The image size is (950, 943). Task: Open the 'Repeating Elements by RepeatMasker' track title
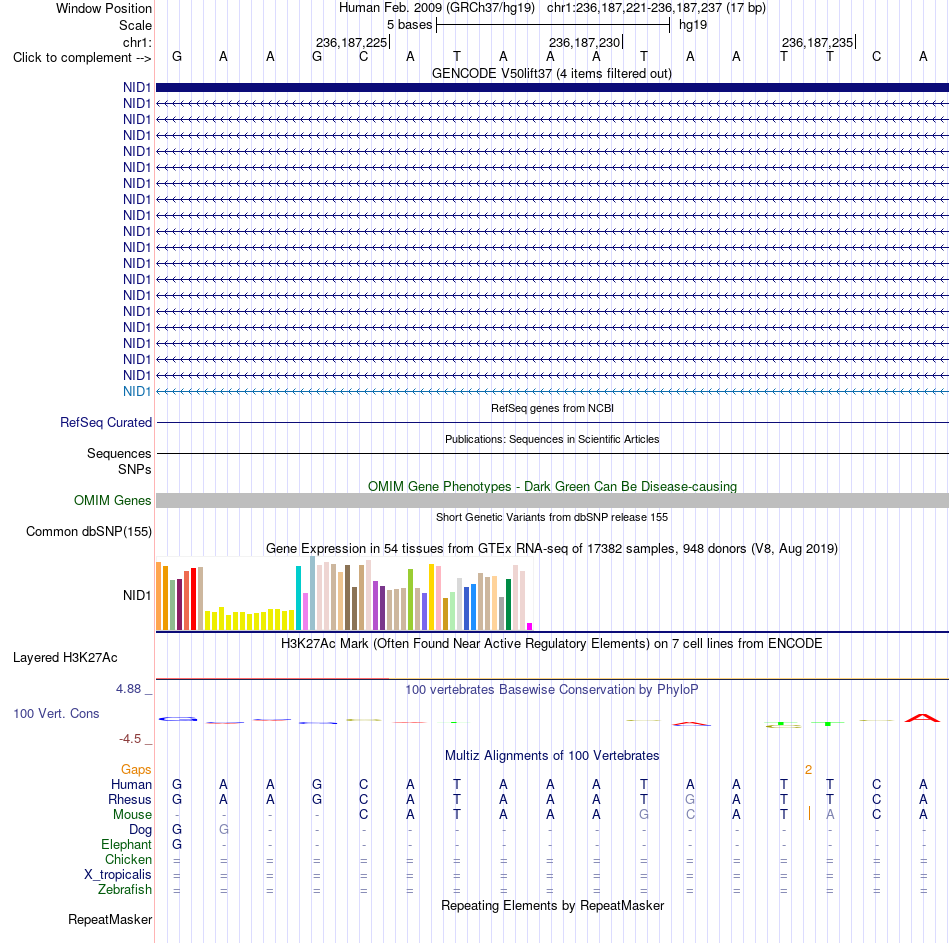(552, 906)
